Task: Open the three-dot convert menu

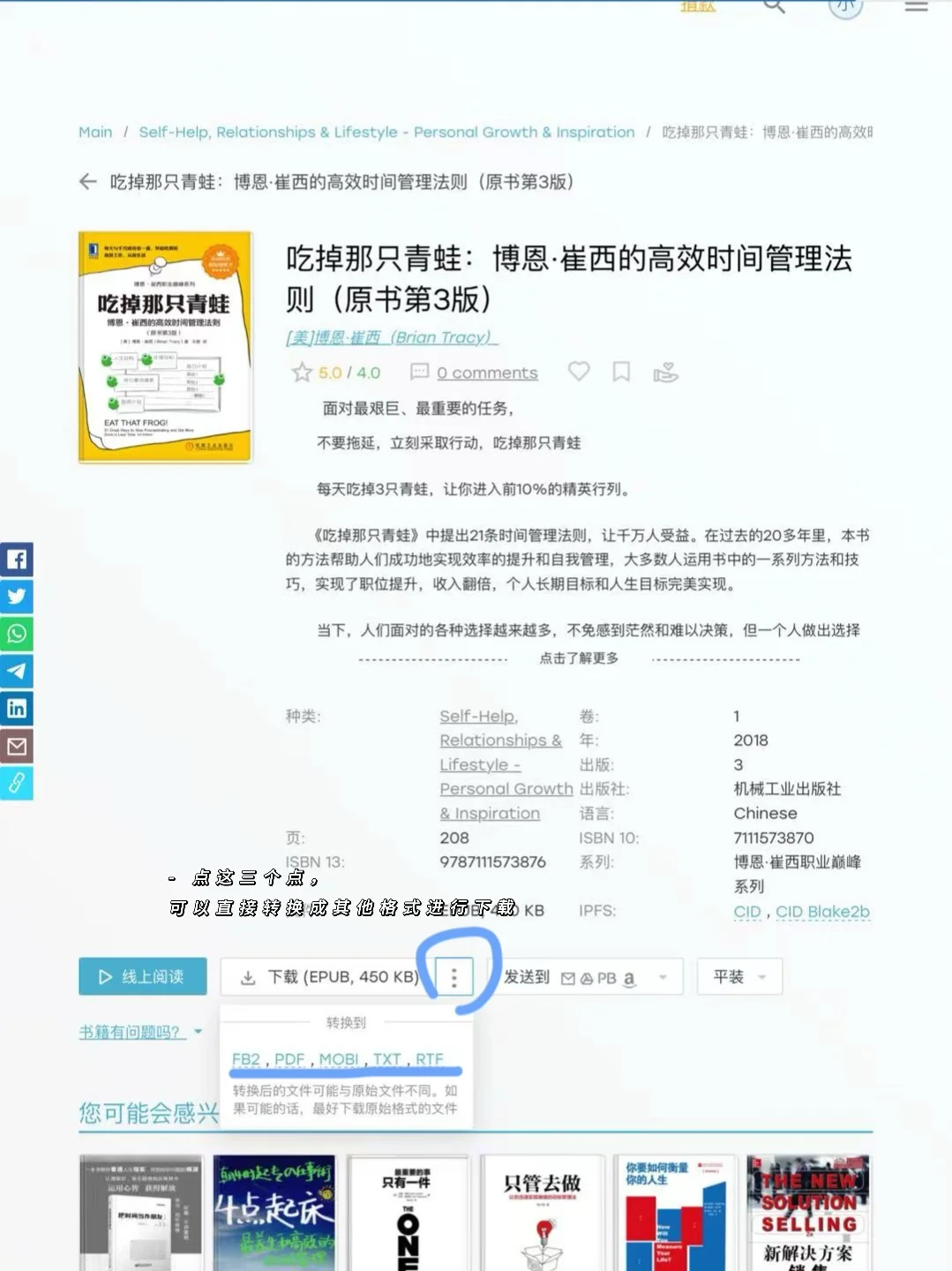Action: click(454, 977)
